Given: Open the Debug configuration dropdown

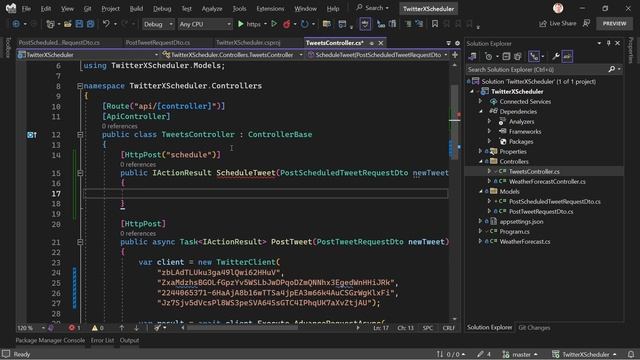Looking at the screenshot, I should point(158,24).
